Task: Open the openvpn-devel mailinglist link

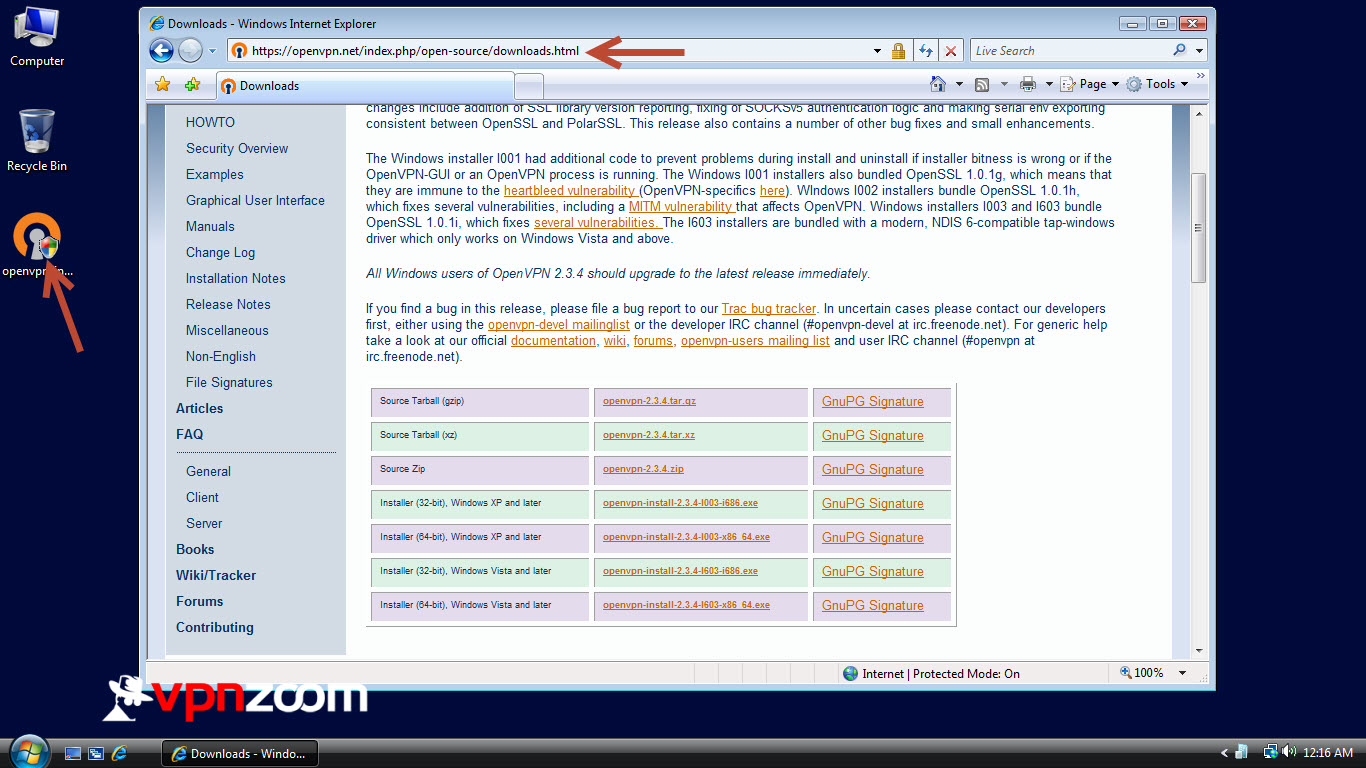Action: pyautogui.click(x=559, y=324)
